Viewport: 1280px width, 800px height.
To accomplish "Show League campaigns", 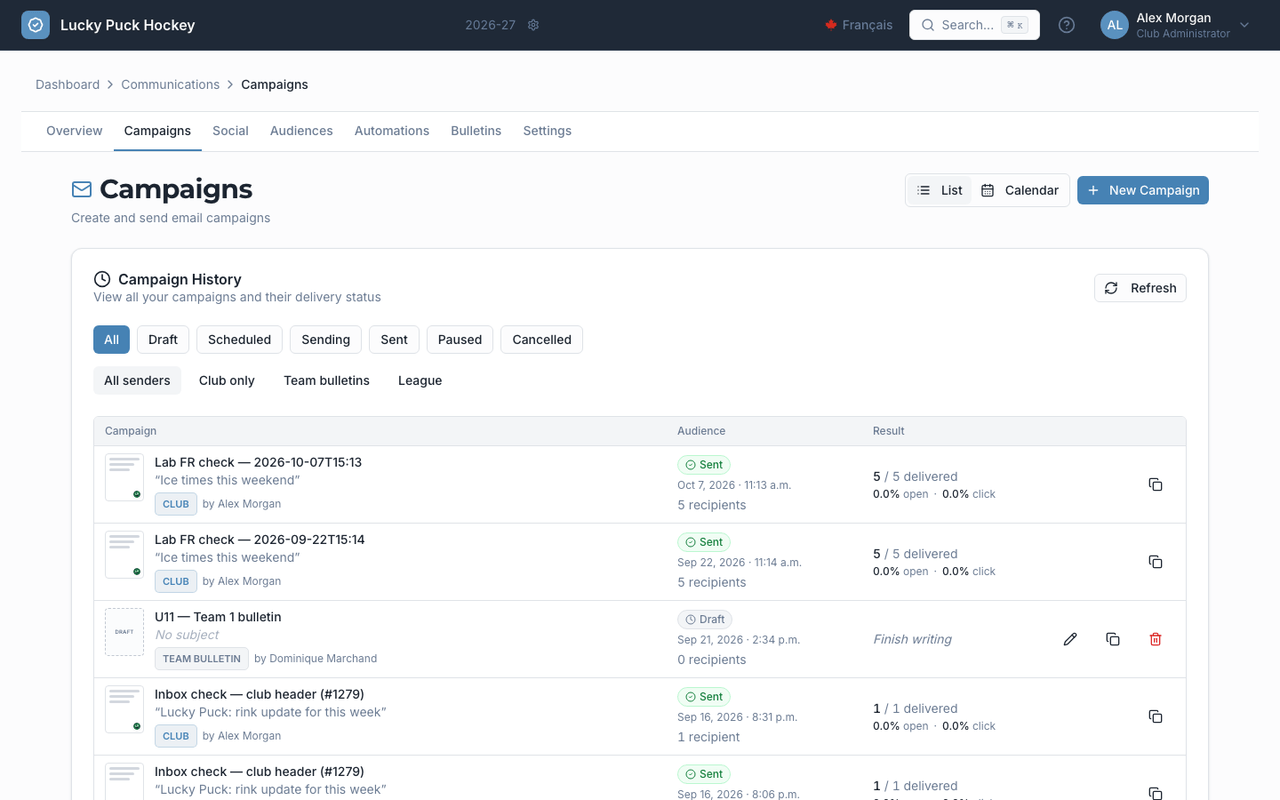I will coord(420,380).
